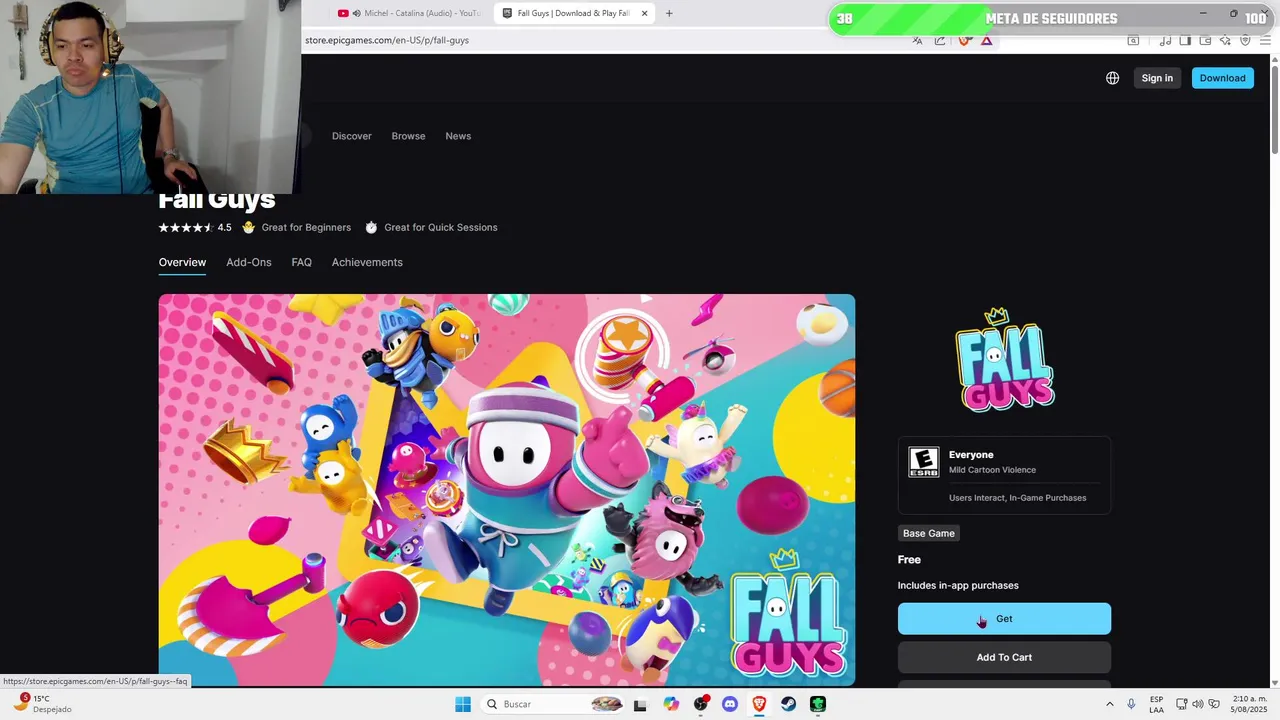Click the Sign in button

coord(1157,78)
